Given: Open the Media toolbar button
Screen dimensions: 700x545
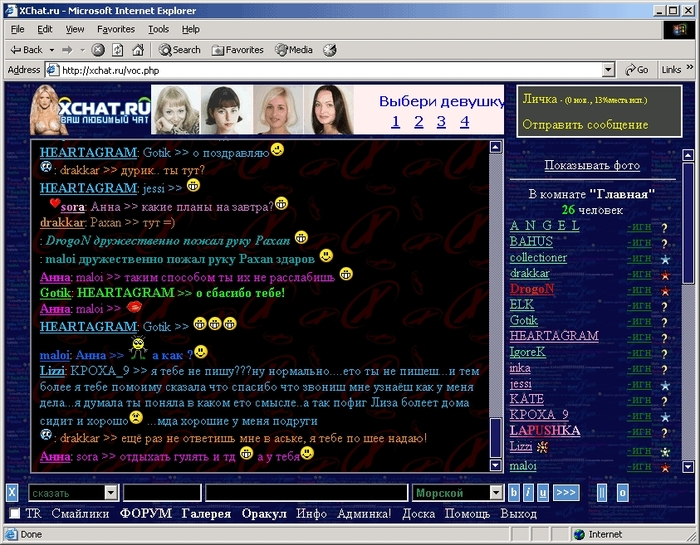Looking at the screenshot, I should (294, 50).
